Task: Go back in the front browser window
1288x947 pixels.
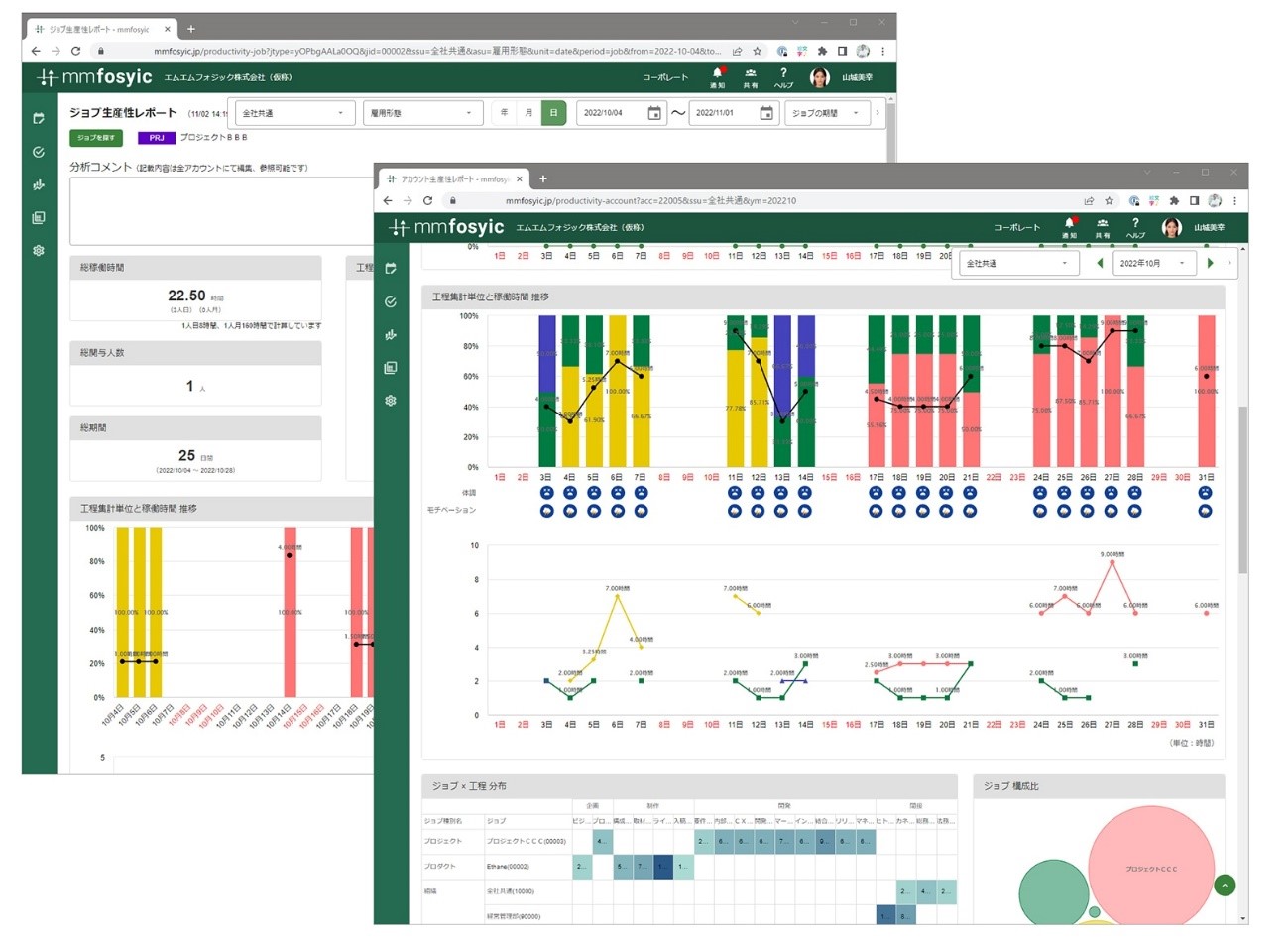Action: pyautogui.click(x=388, y=200)
